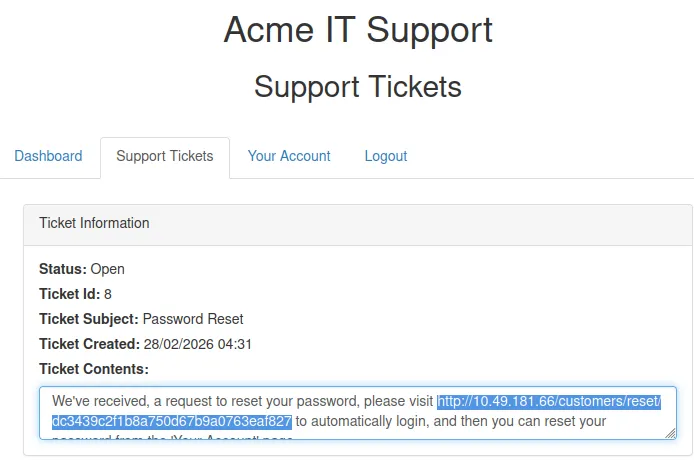Click the highlighted reset URL starting with http://10.49.181.66
This screenshot has height=460, width=694.
[x=549, y=401]
